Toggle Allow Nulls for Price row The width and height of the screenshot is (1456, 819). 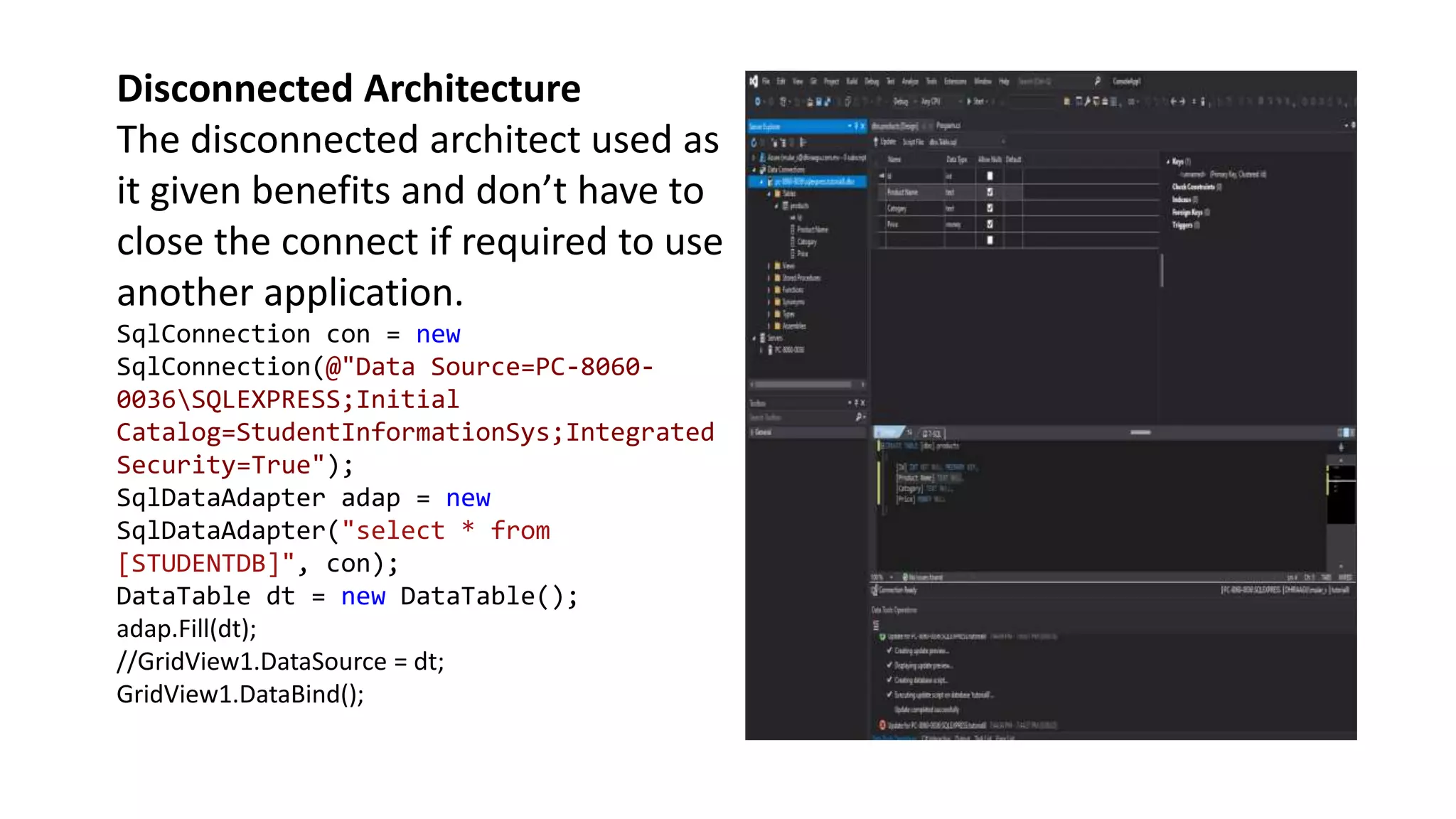pos(990,224)
